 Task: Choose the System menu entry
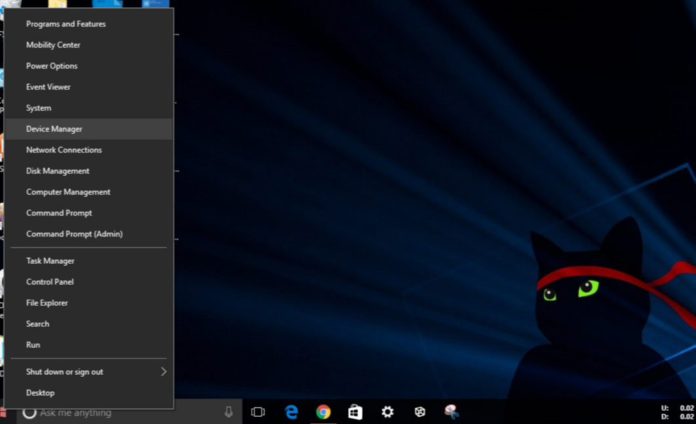[89, 108]
